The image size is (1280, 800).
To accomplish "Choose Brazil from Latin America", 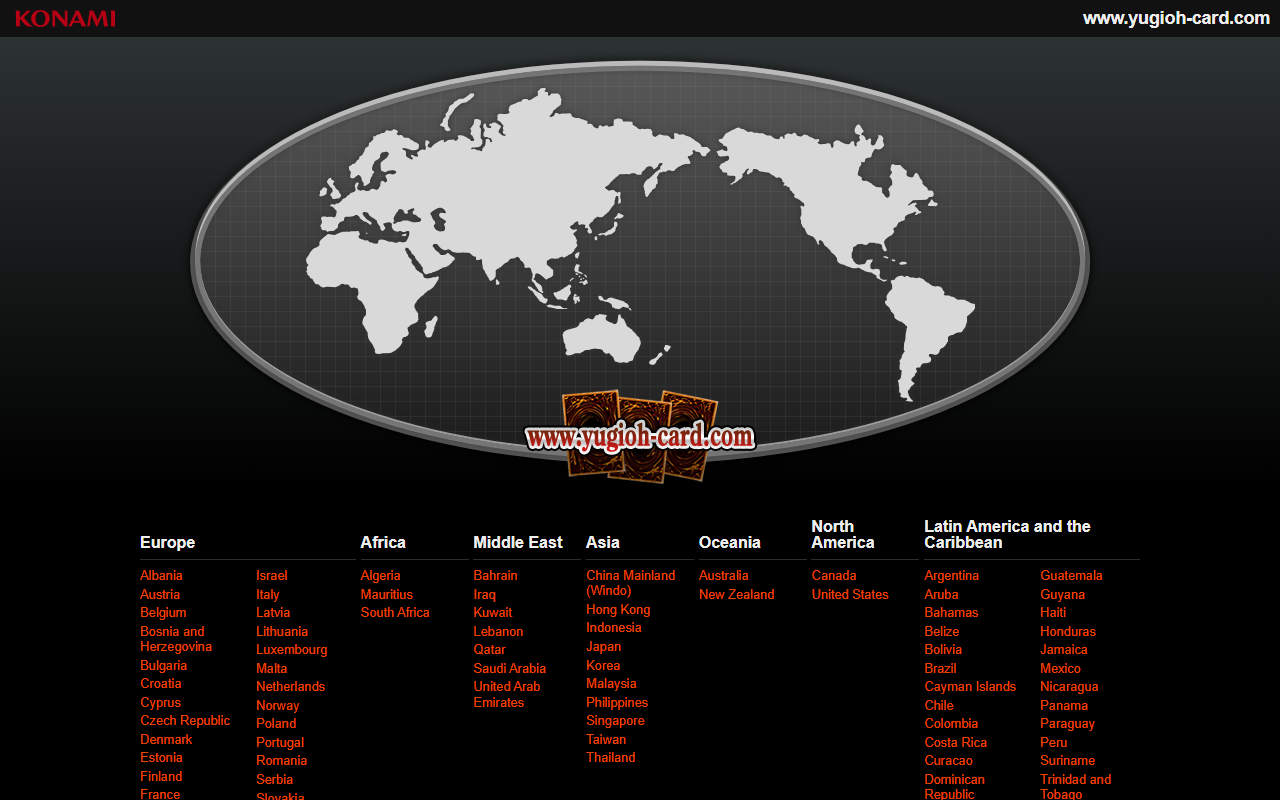I will pos(941,668).
